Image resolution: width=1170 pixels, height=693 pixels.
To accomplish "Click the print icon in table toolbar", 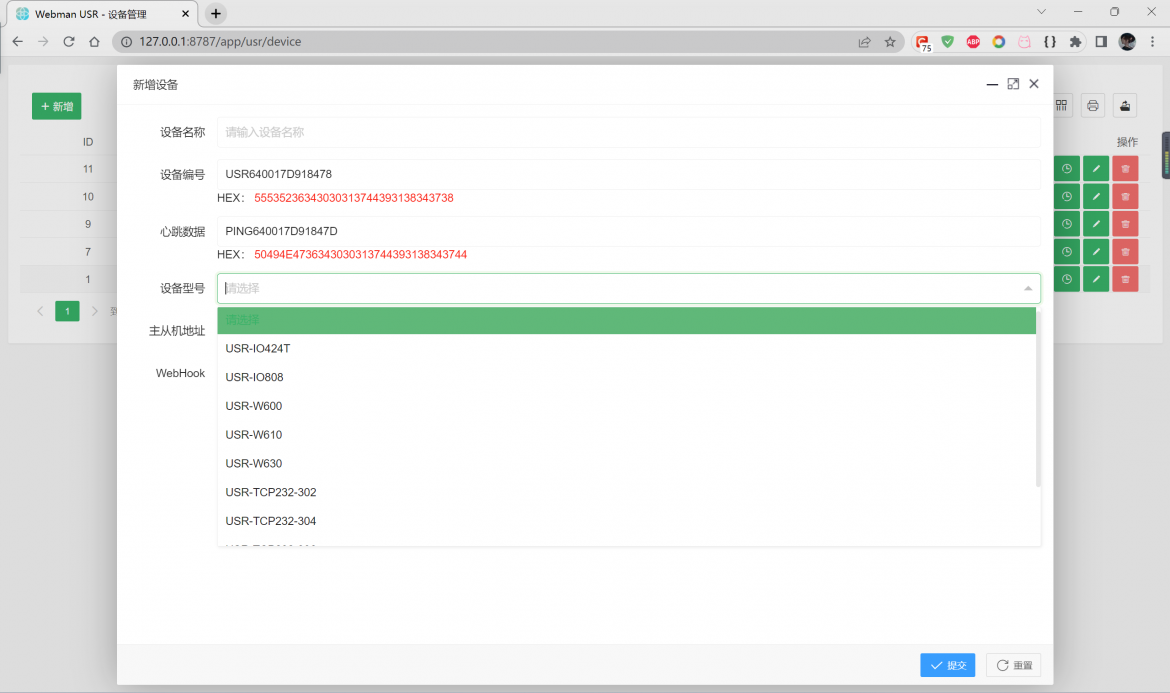I will coord(1092,106).
